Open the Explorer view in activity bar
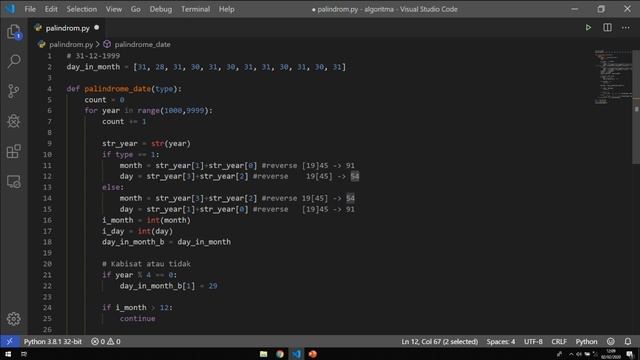 [13, 31]
